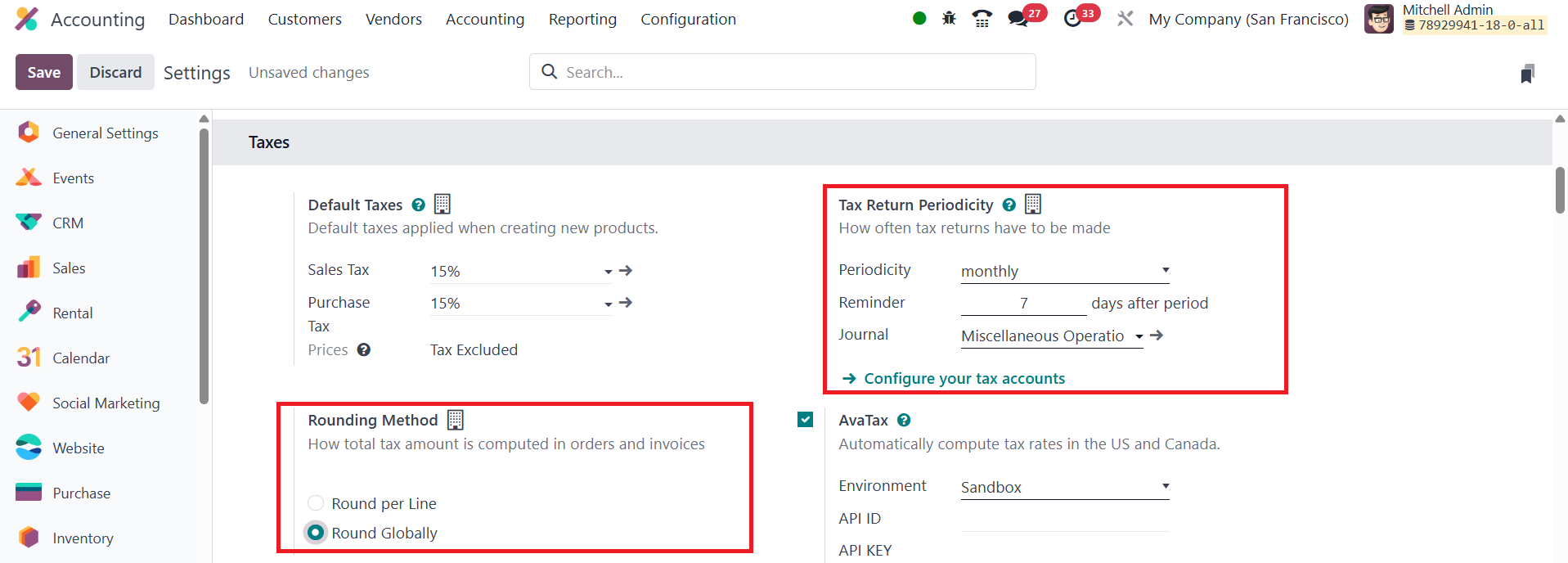Open Sales Tax external link arrow
Viewport: 1568px width, 563px height.
pyautogui.click(x=626, y=270)
